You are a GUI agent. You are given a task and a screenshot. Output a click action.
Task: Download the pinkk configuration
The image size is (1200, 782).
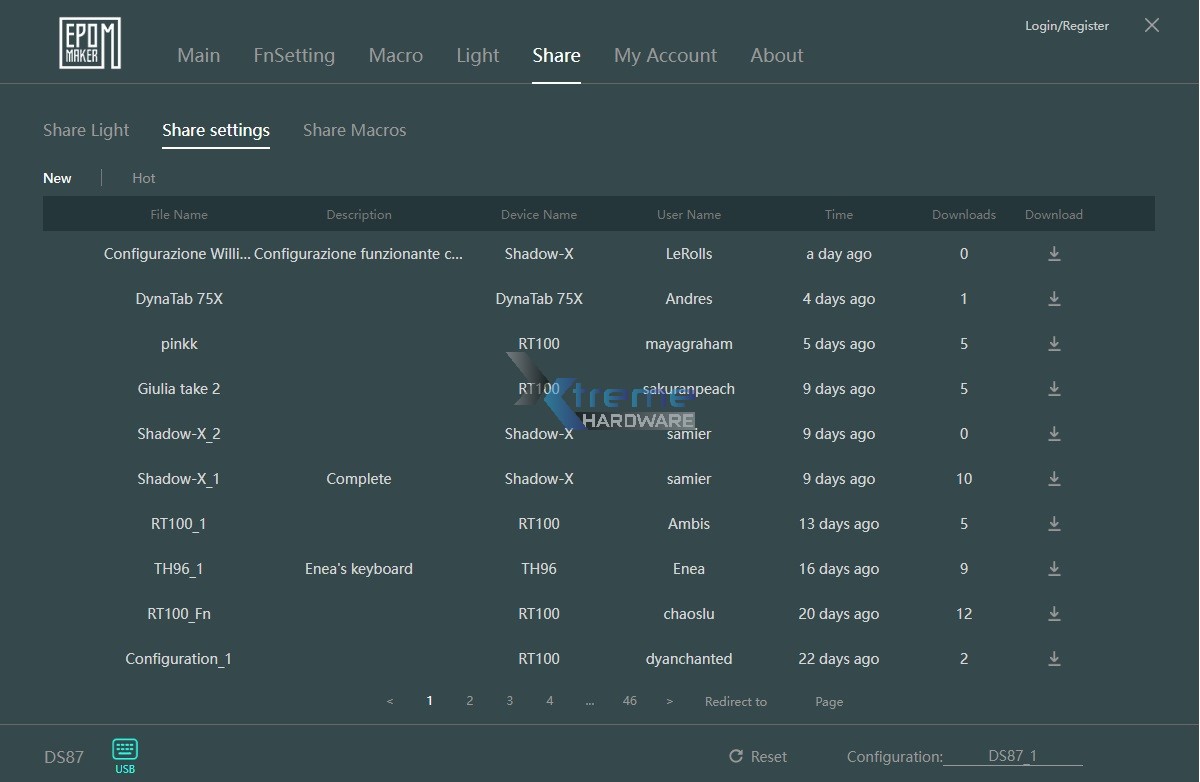point(1053,344)
